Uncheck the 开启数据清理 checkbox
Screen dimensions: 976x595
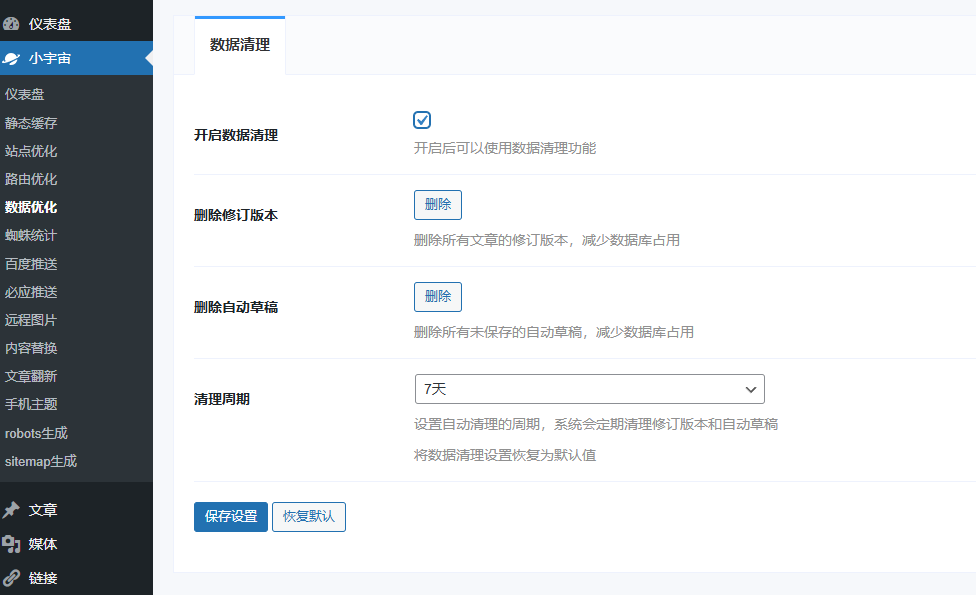(422, 120)
